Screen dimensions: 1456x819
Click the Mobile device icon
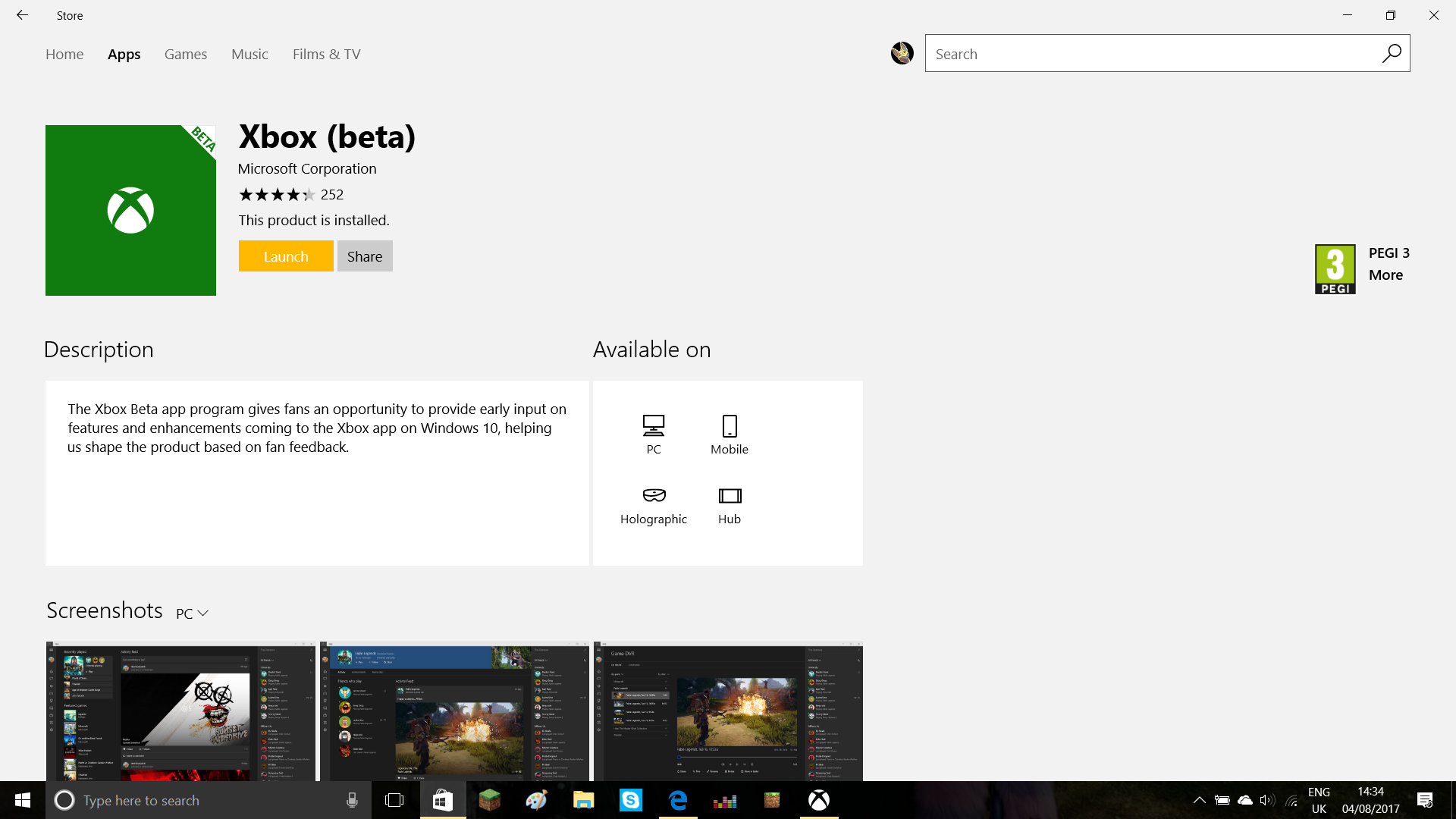tap(730, 425)
